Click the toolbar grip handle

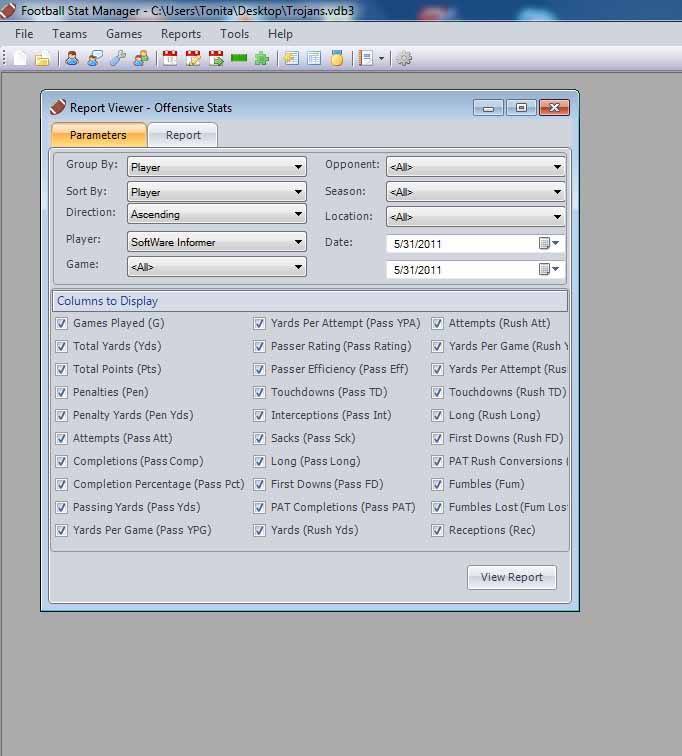[x=4, y=58]
